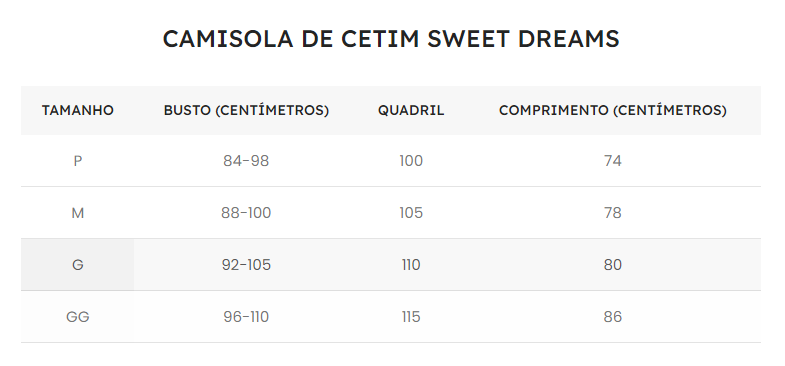
Task: Click the hip value 115
Action: (411, 317)
